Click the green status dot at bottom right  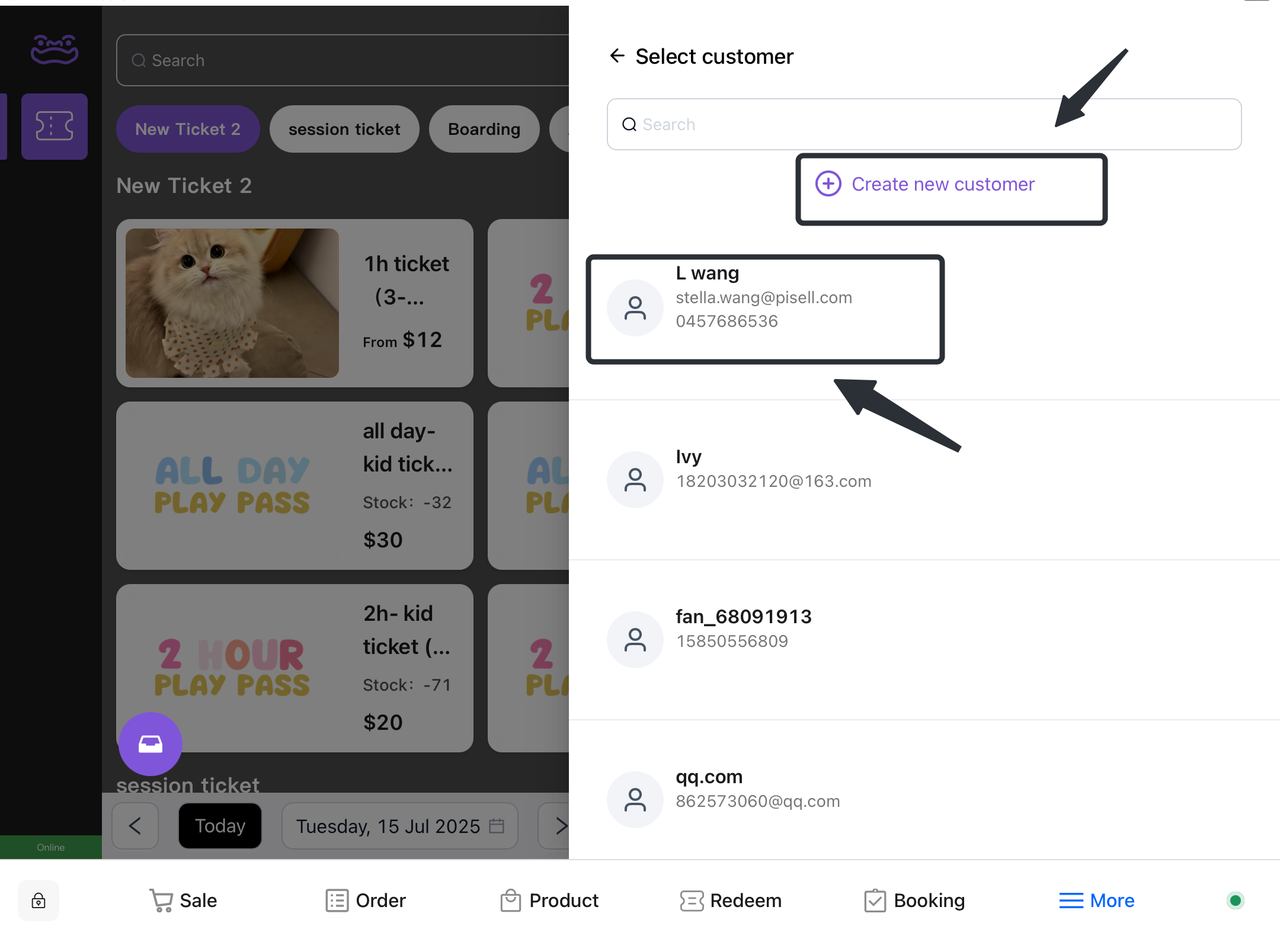click(1235, 900)
